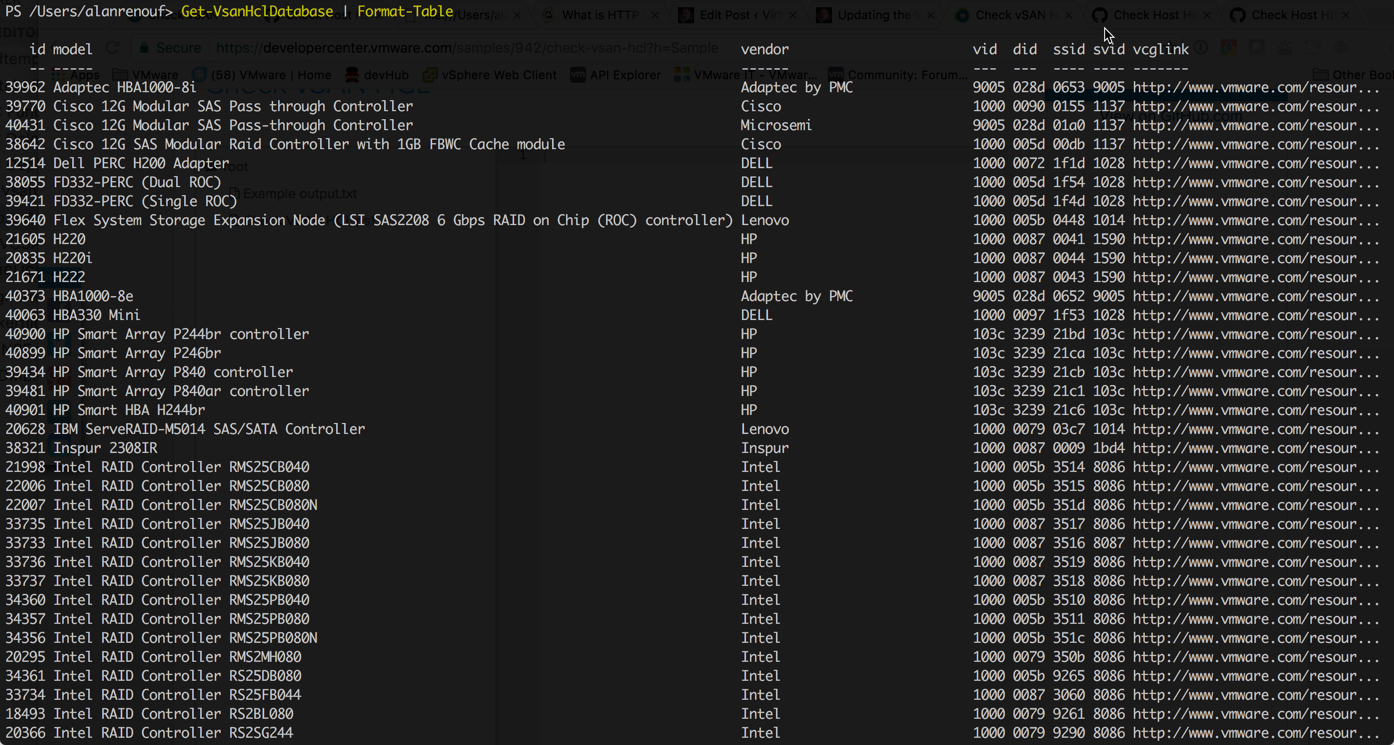Open the '(58) VMware | Home' bookmark

point(262,75)
